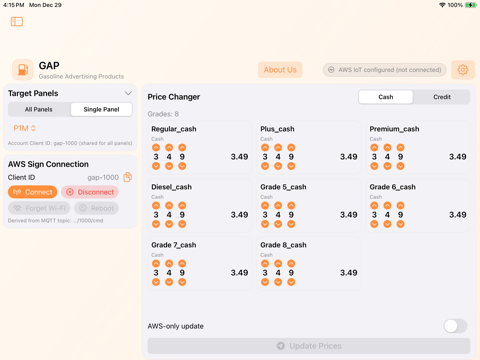Image resolution: width=480 pixels, height=360 pixels.
Task: Increase Diesel_cash third digit
Action: point(182,205)
